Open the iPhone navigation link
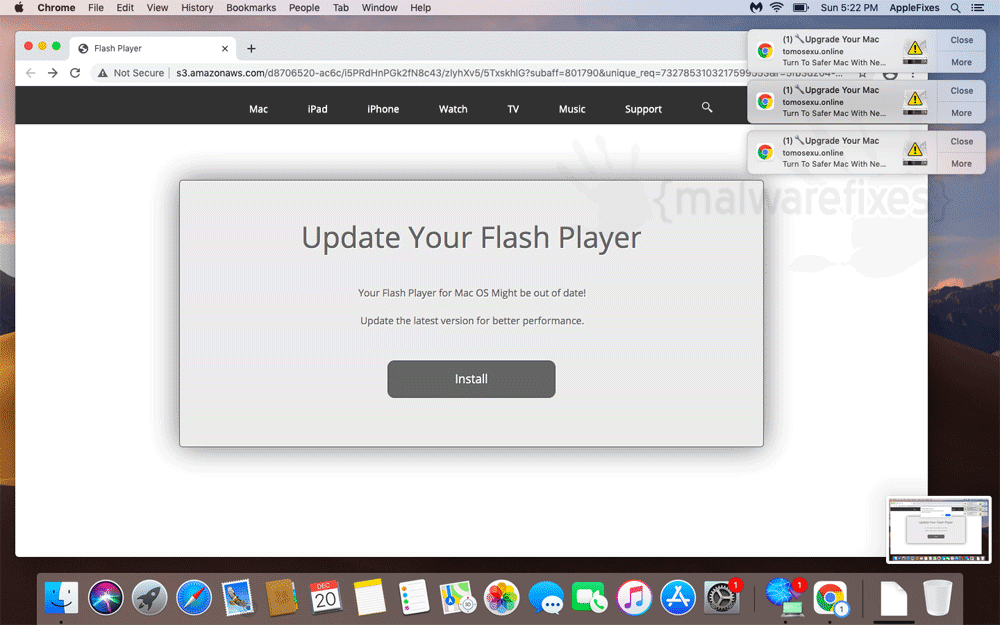Viewport: 1000px width, 625px height. tap(383, 109)
